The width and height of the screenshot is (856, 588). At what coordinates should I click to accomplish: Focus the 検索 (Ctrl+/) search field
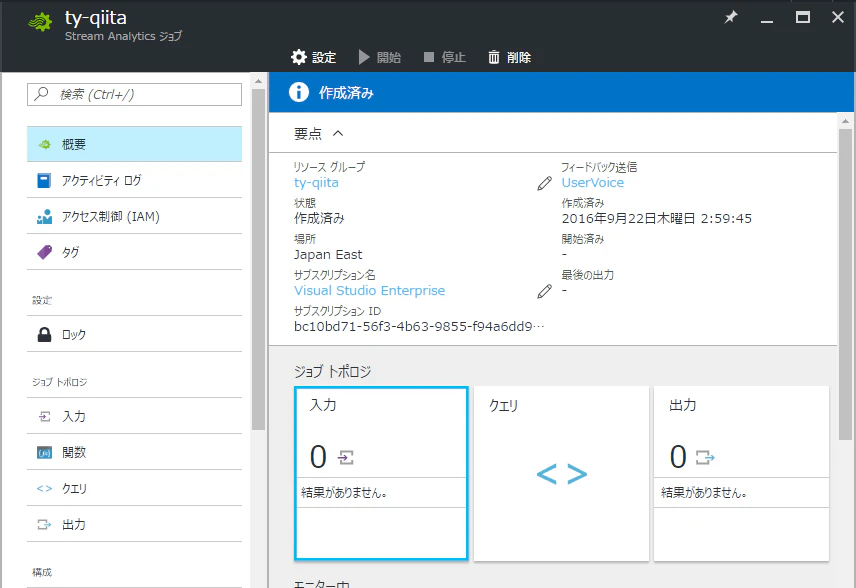(134, 94)
